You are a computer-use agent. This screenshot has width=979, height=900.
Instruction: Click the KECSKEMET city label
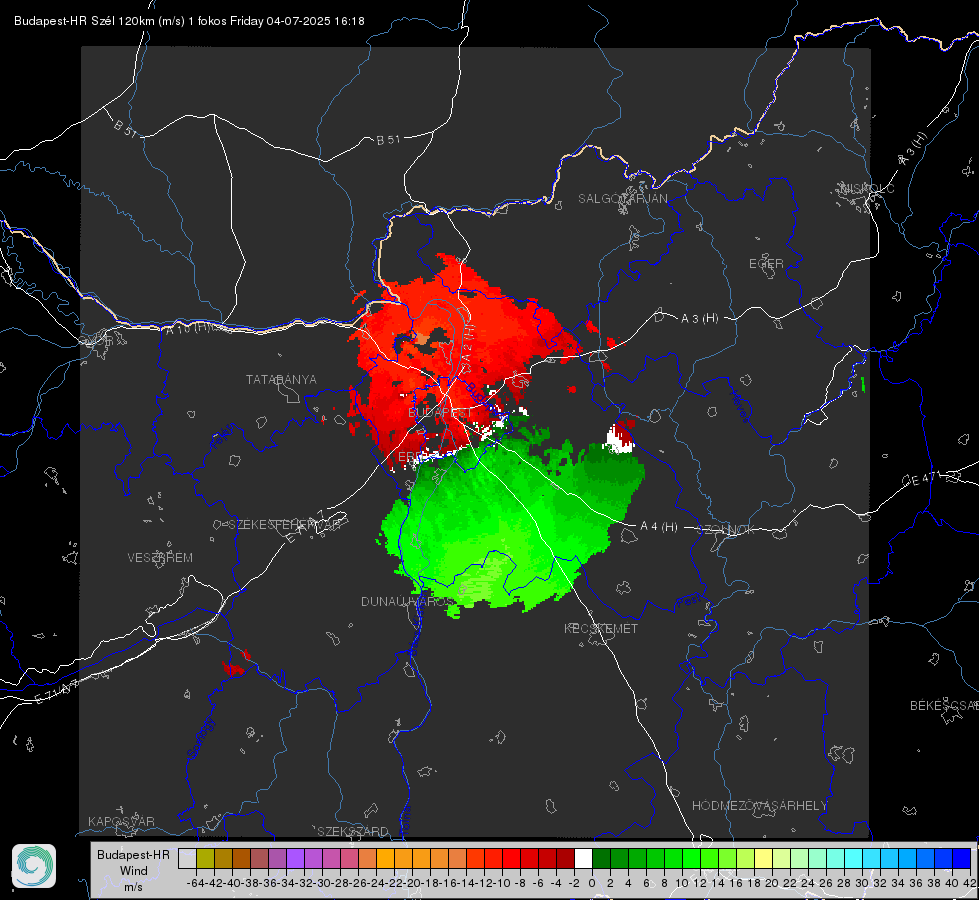point(601,628)
